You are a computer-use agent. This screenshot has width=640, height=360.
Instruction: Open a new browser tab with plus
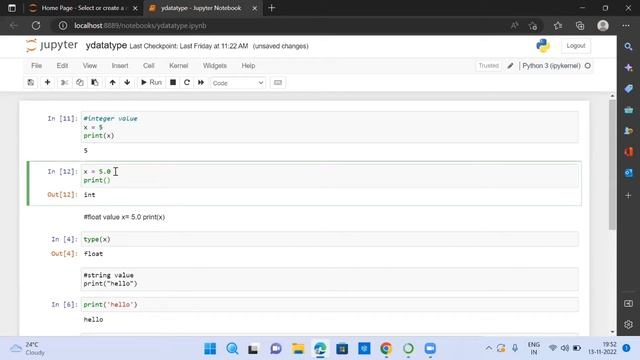pyautogui.click(x=271, y=8)
